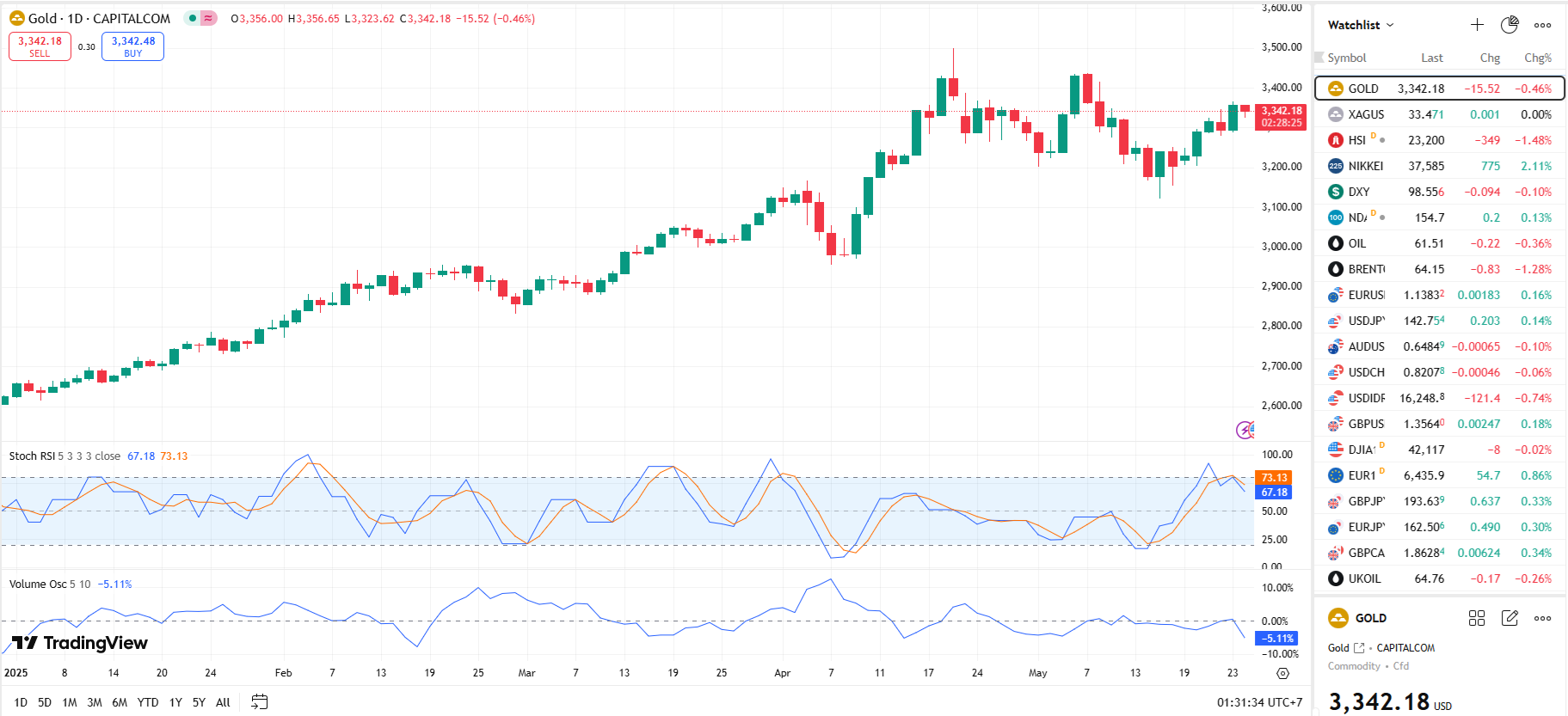The image size is (1568, 716).
Task: Toggle the pink approximate data indicator
Action: (x=208, y=18)
